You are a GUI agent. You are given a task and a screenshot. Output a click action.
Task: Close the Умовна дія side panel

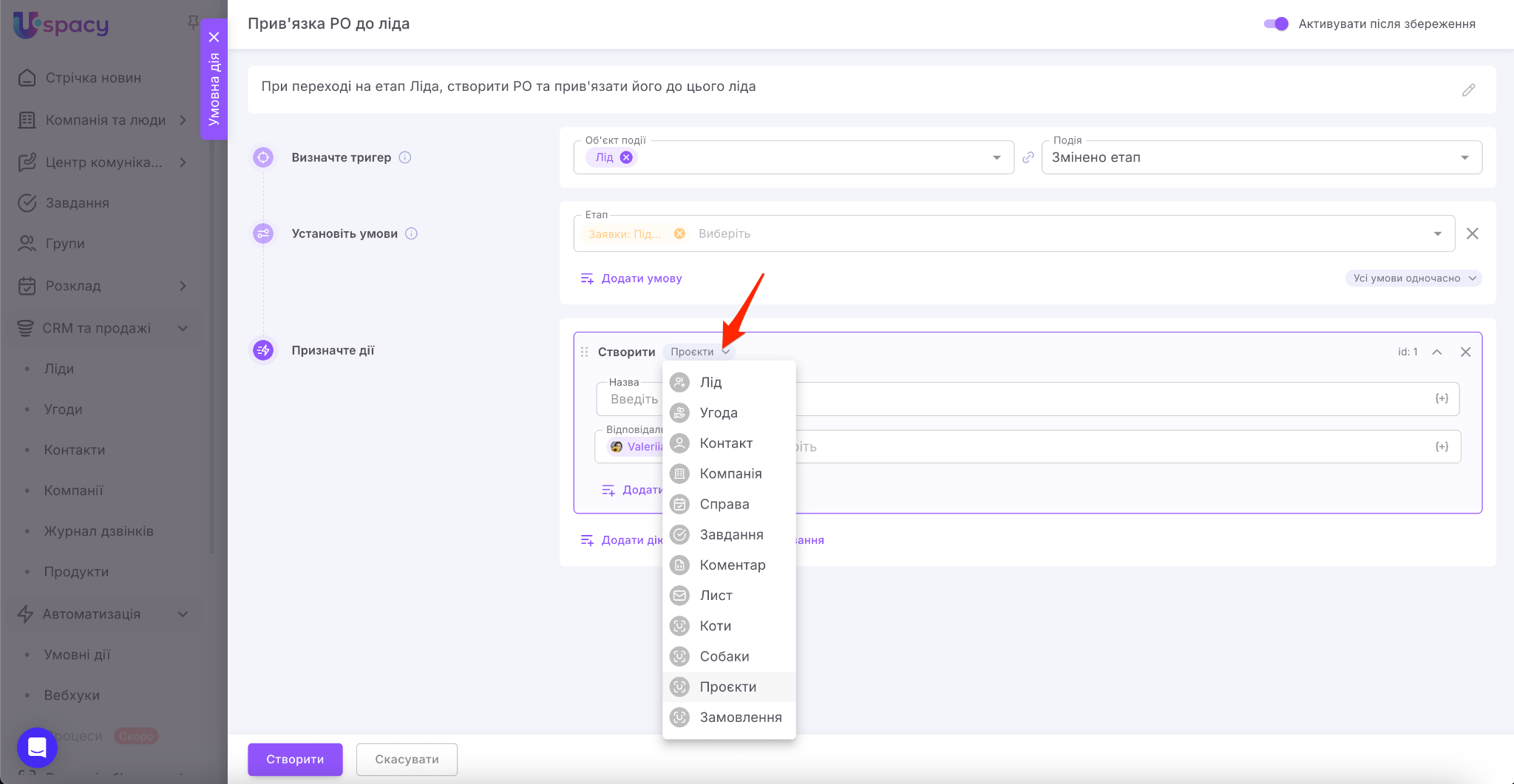point(214,37)
